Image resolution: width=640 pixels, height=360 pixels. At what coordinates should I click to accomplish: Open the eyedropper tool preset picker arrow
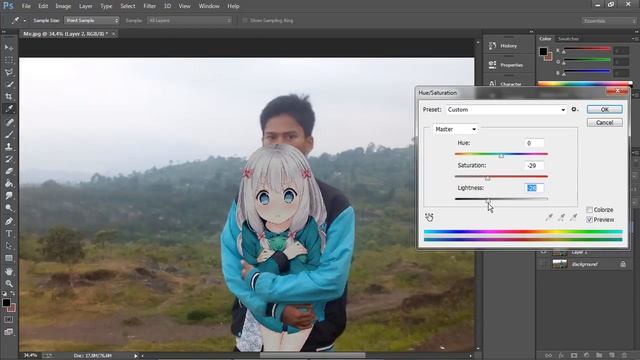[24, 20]
